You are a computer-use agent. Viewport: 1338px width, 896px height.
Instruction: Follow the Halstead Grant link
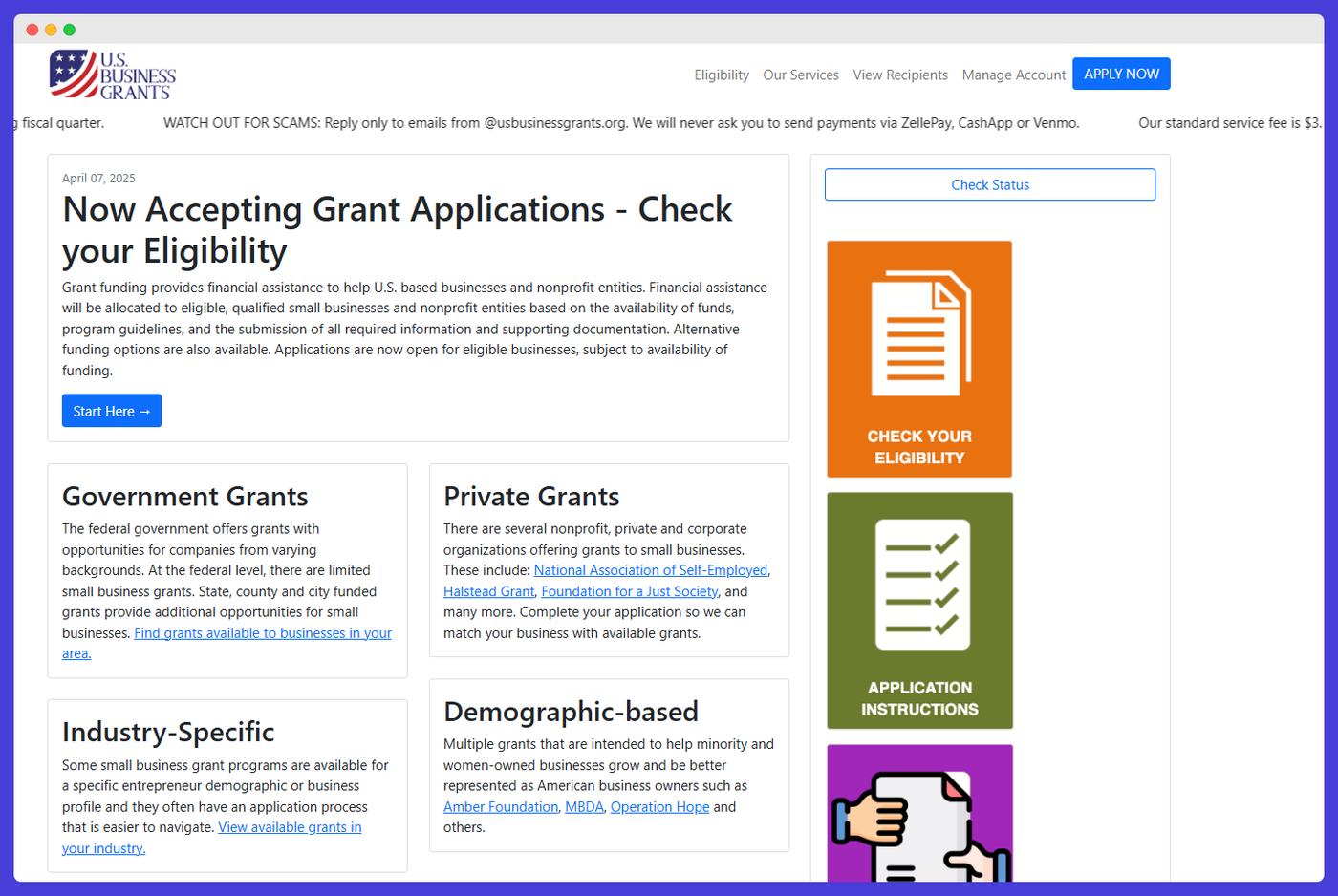[x=488, y=591]
